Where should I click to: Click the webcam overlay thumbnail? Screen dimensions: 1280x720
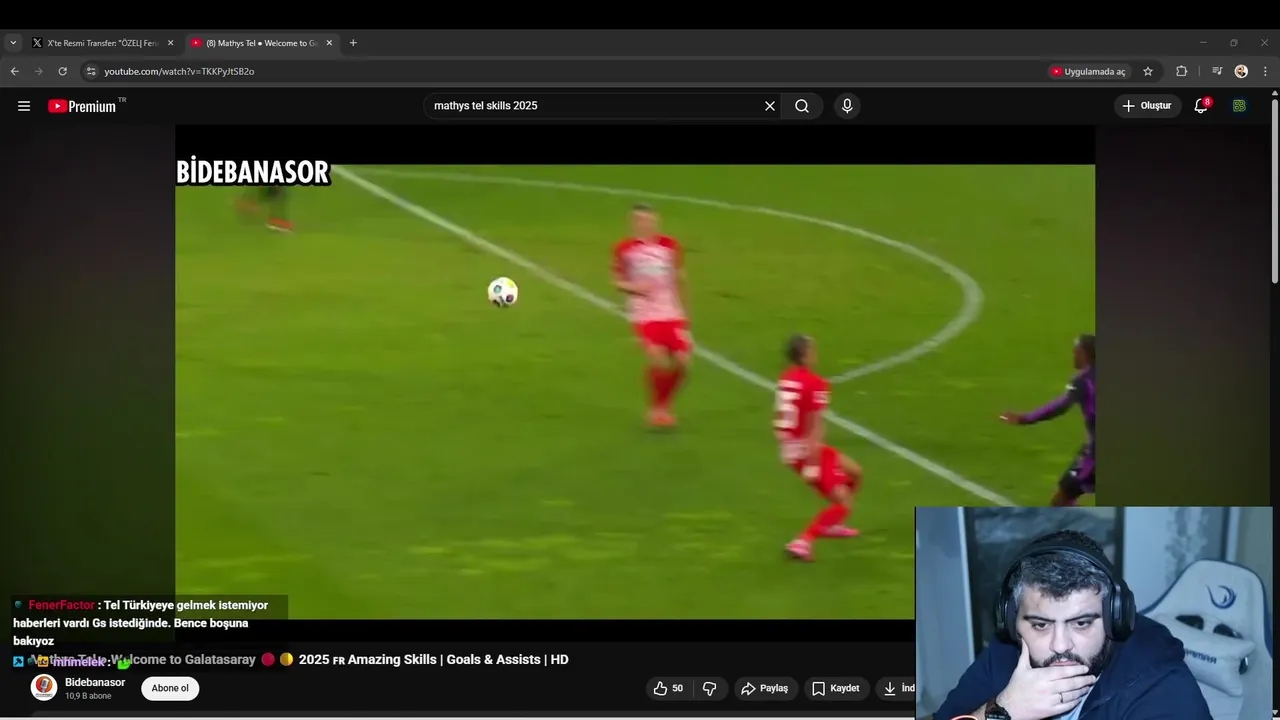coord(1094,613)
